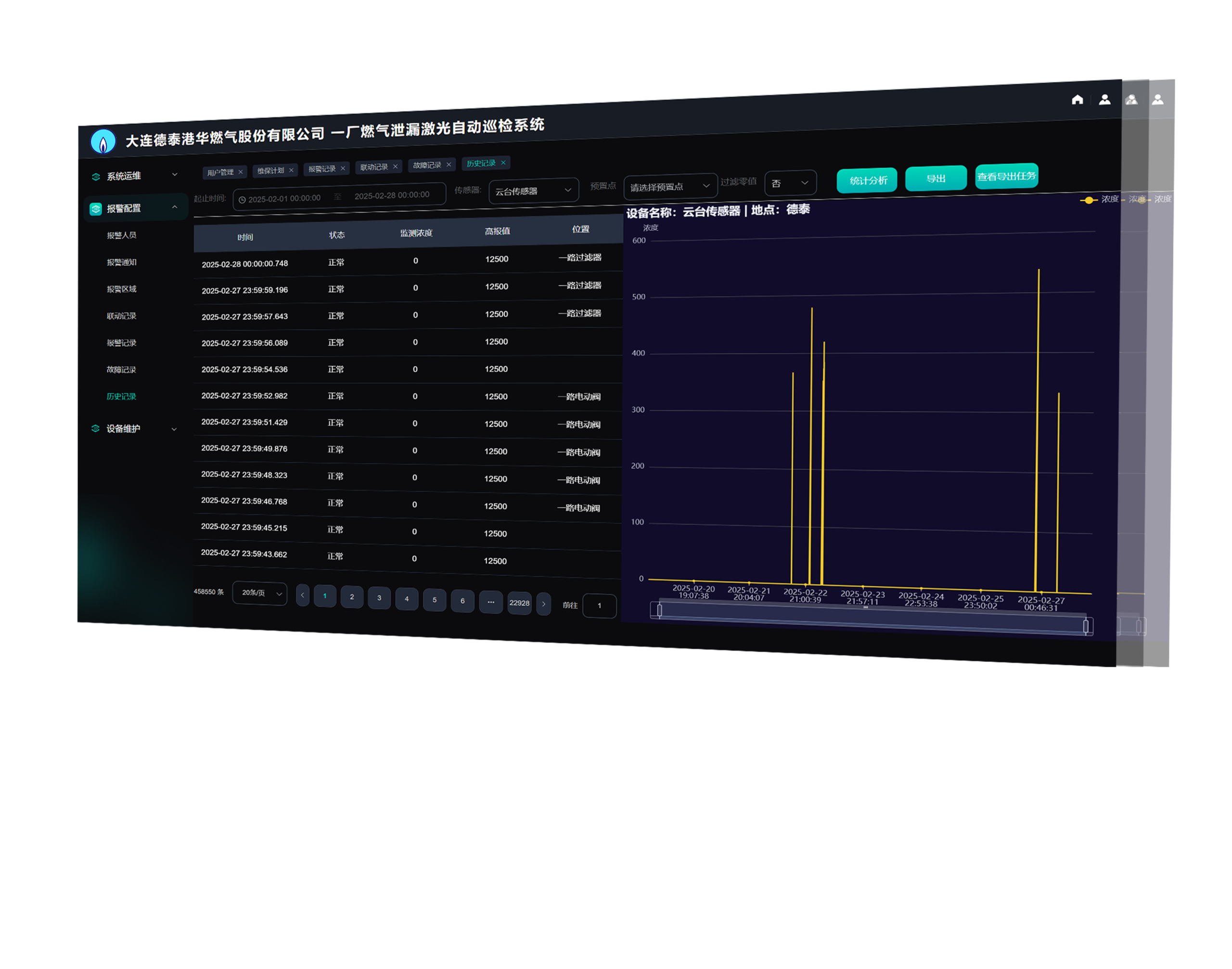
Task: Close the 用户管理 tab with its X
Action: pos(241,172)
